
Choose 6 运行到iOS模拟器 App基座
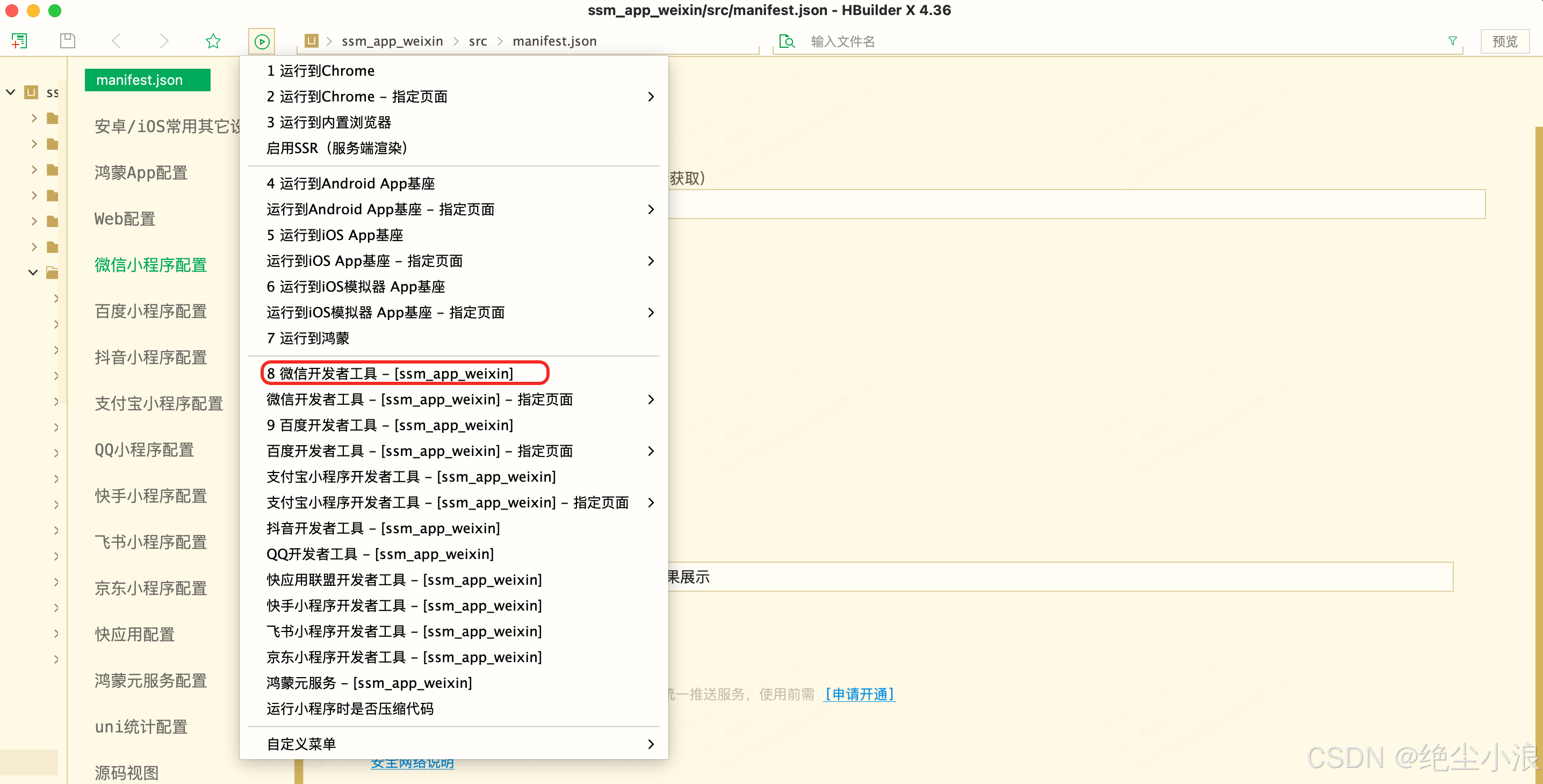tap(454, 287)
